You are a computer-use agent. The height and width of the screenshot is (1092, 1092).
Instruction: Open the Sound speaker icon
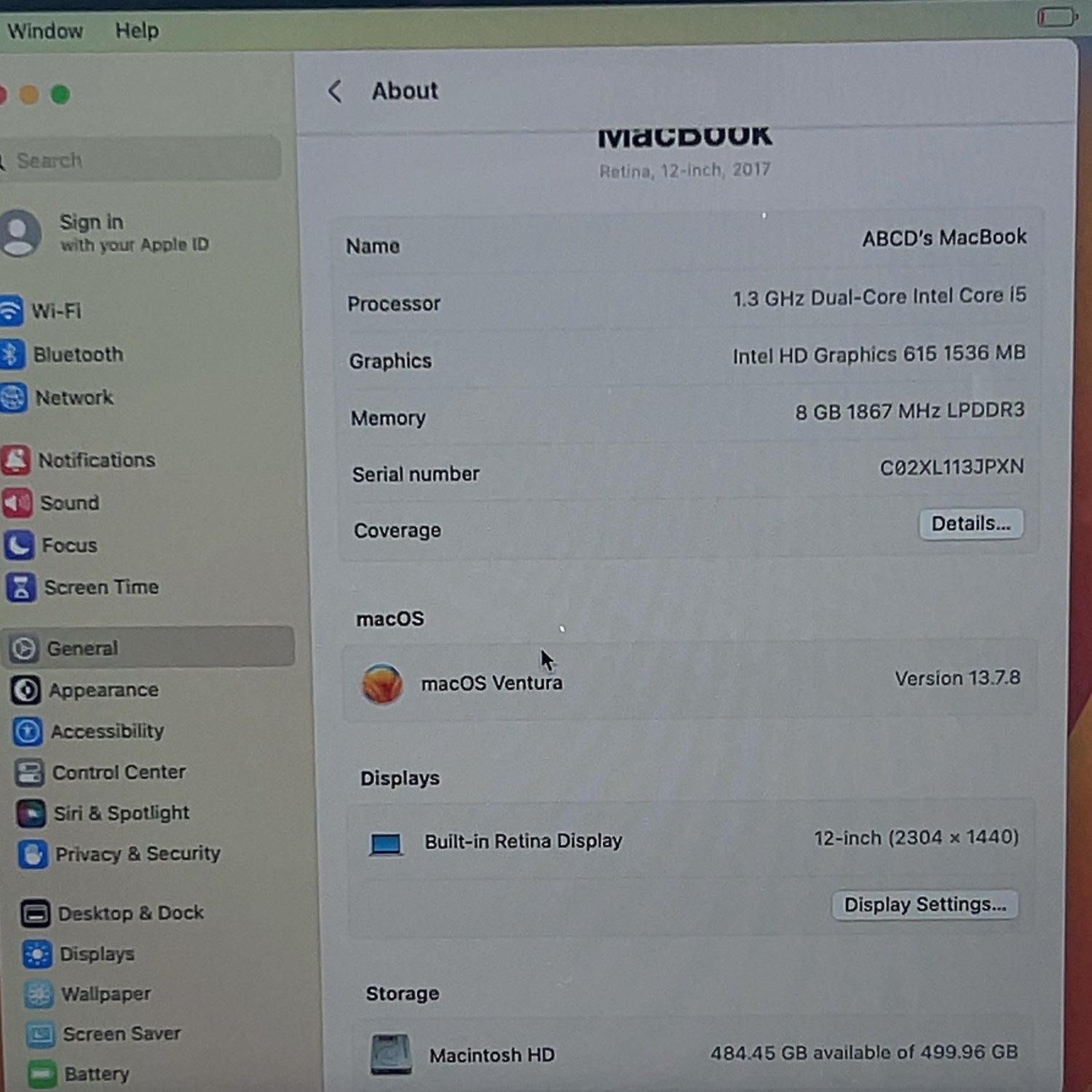[17, 502]
